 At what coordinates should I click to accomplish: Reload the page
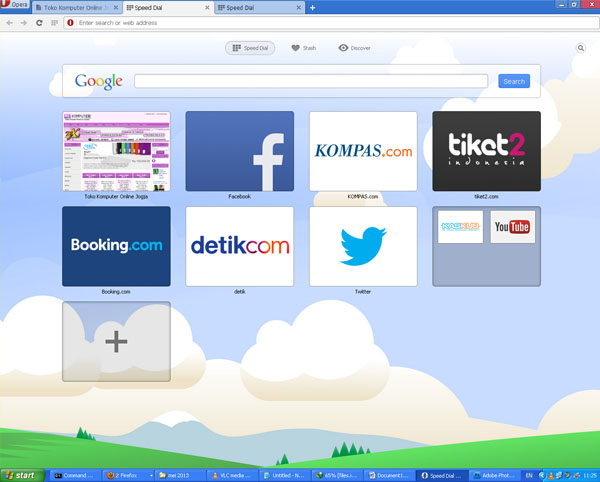39,23
